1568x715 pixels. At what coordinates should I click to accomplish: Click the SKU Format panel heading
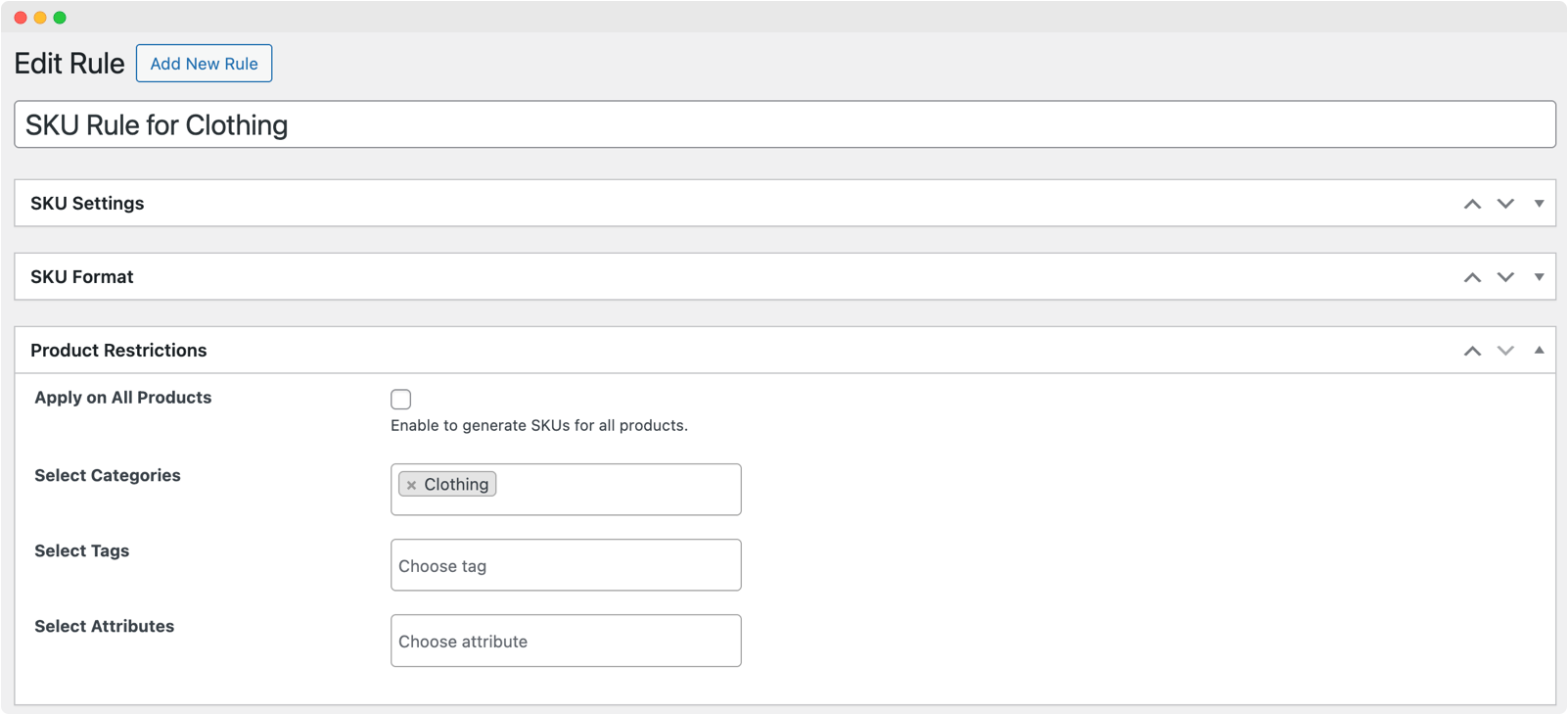pyautogui.click(x=82, y=277)
